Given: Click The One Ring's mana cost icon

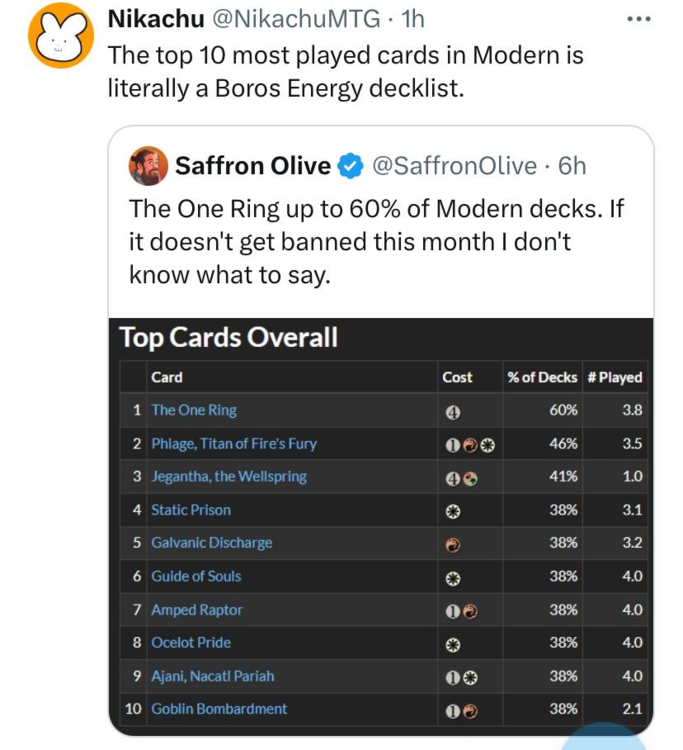Looking at the screenshot, I should point(451,411).
